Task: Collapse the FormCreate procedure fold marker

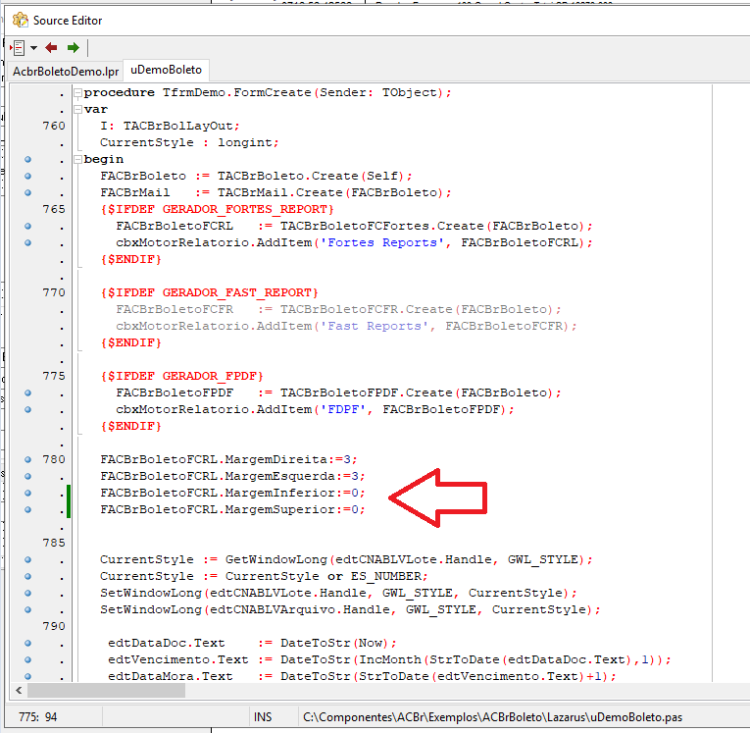Action: [78, 93]
